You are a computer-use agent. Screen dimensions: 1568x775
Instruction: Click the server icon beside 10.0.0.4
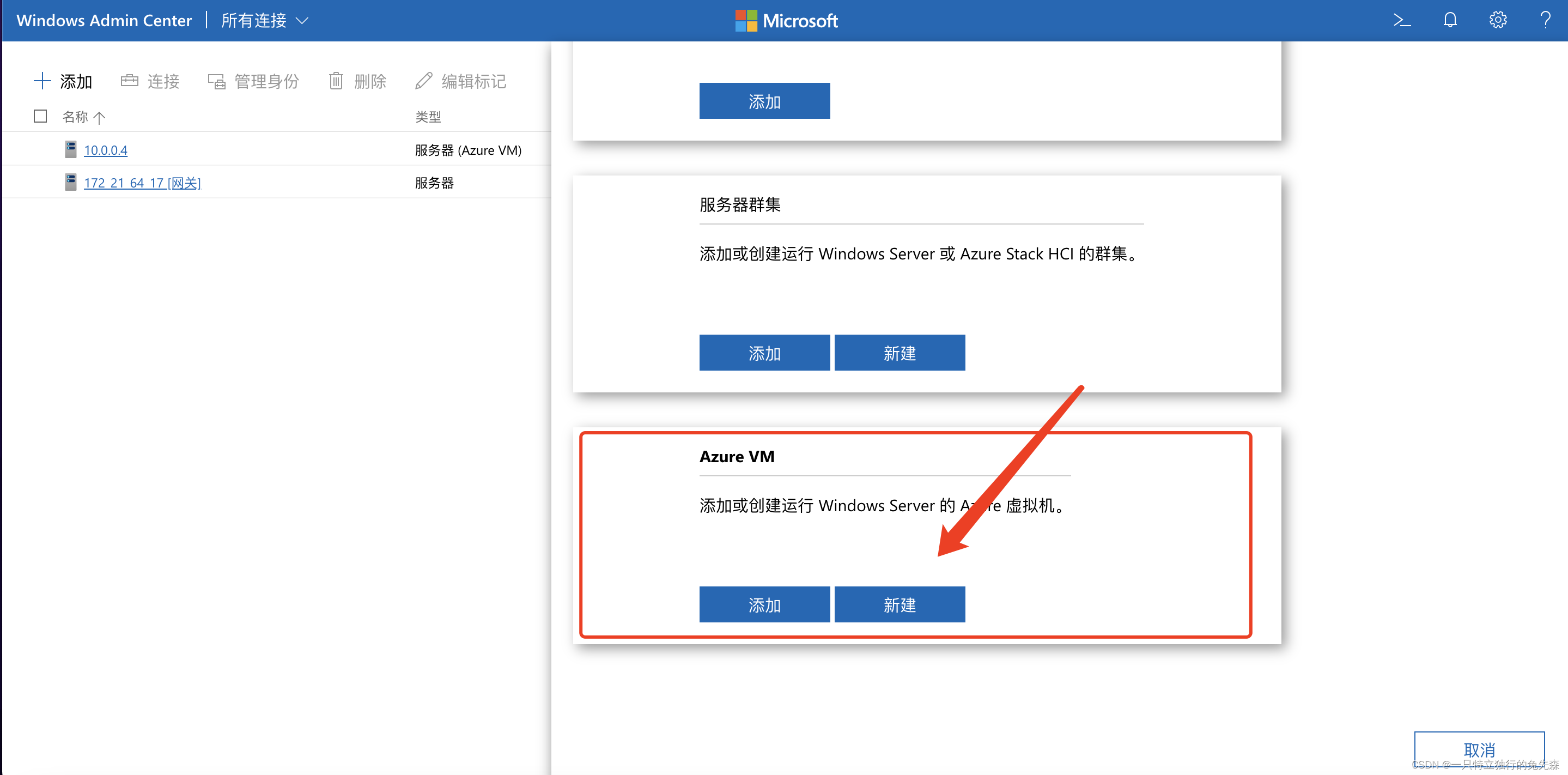pos(71,150)
